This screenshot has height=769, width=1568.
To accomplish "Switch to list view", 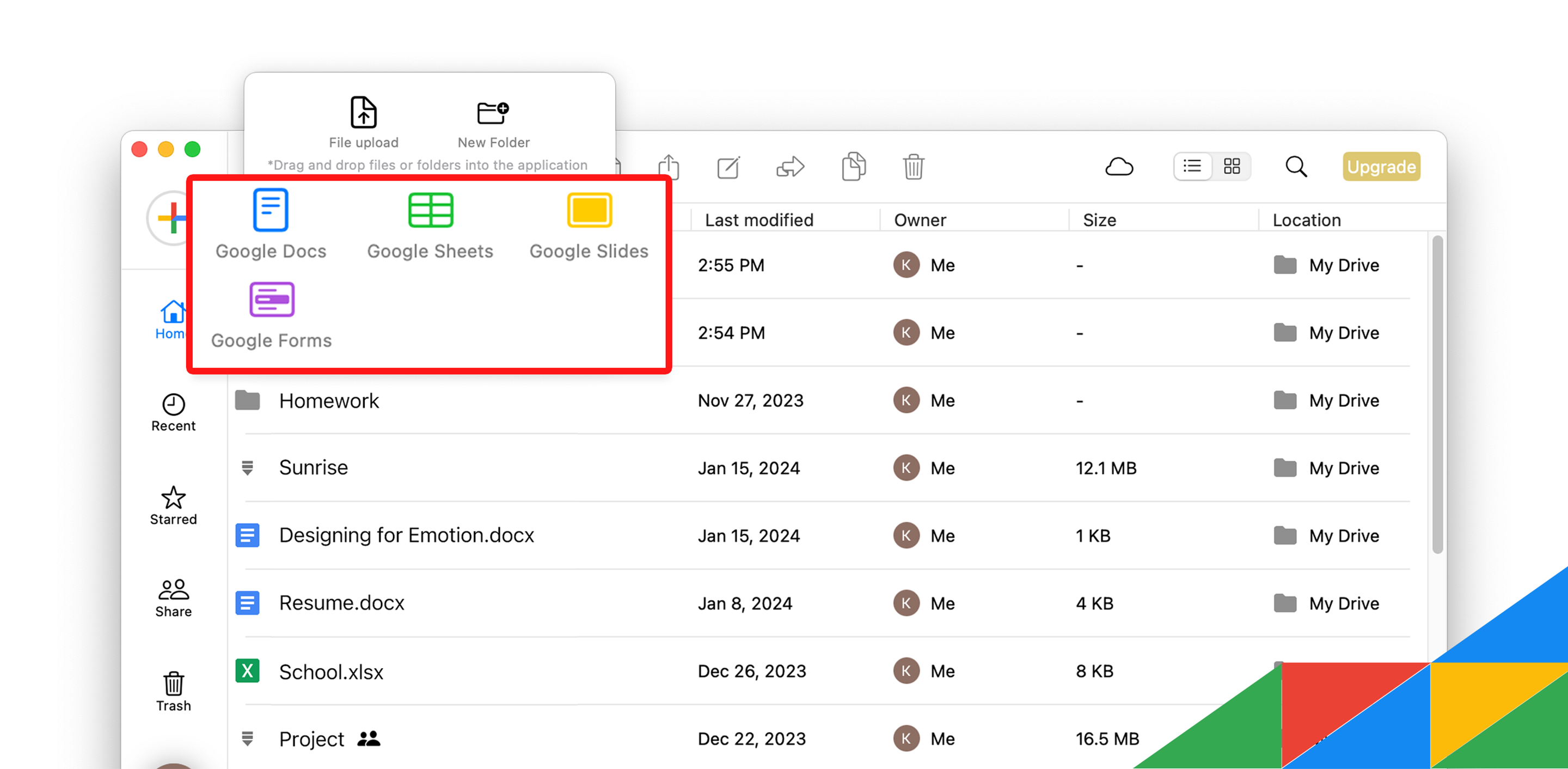I will click(x=1192, y=166).
